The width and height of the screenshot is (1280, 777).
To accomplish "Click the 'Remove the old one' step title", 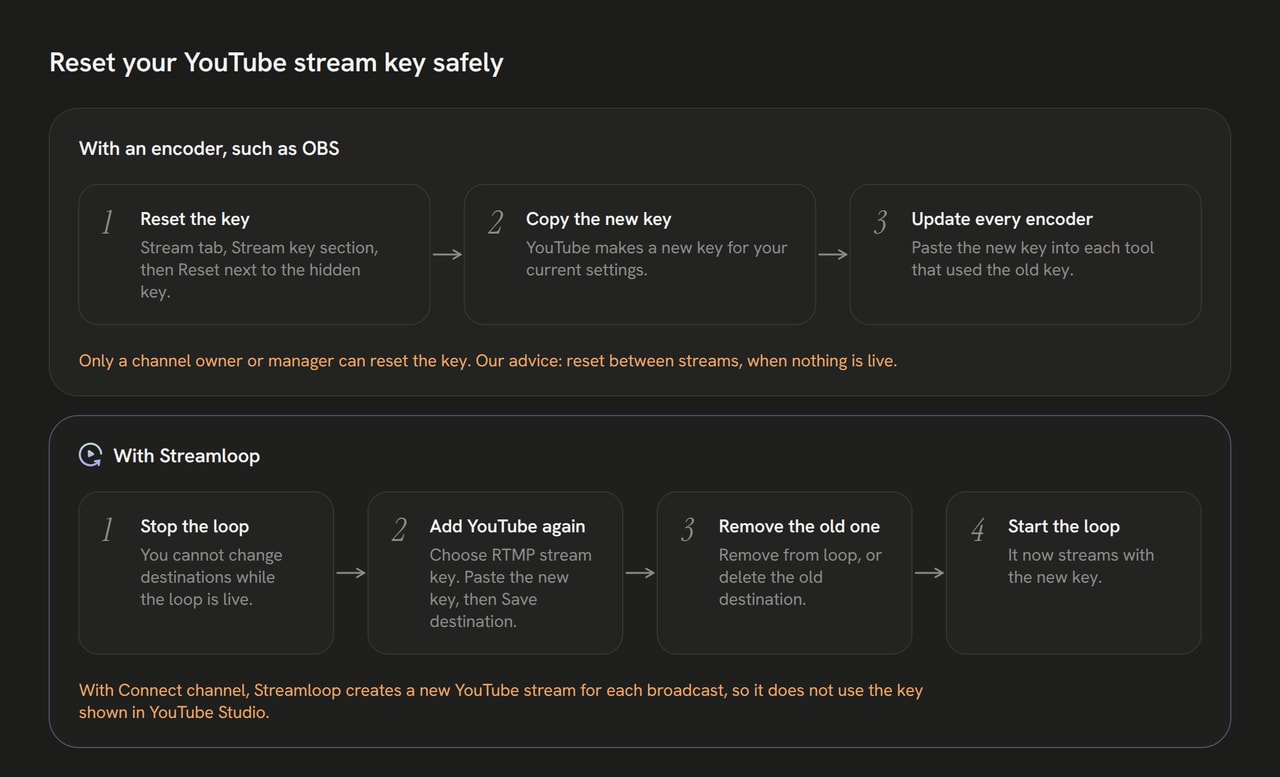I will click(799, 526).
